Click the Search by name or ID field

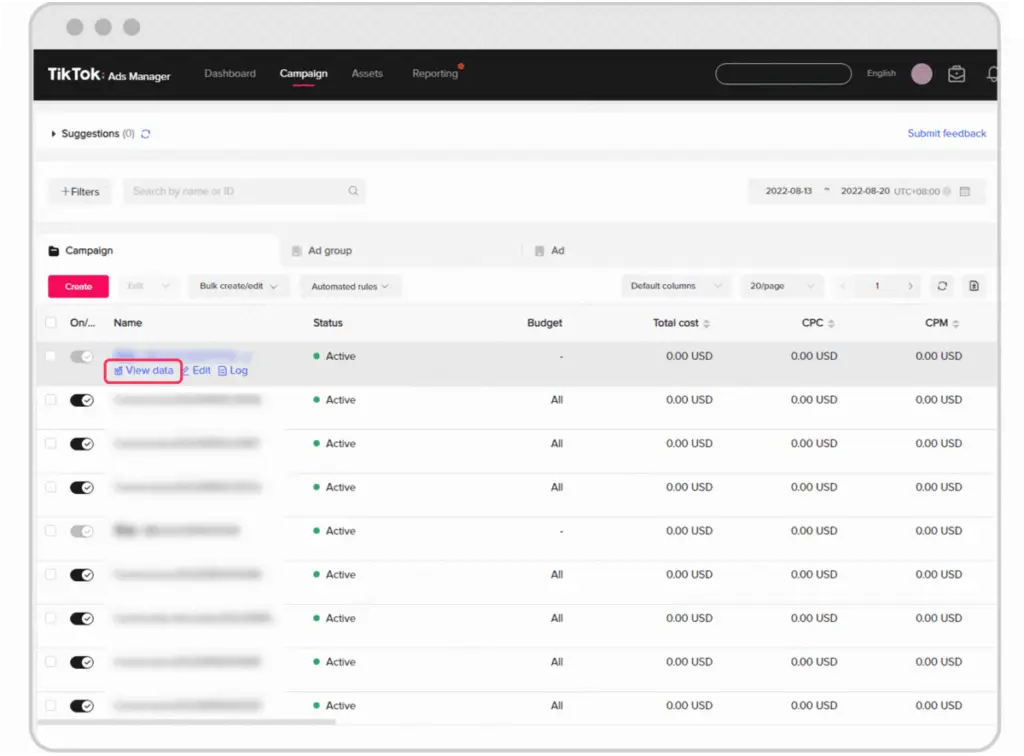(235, 191)
